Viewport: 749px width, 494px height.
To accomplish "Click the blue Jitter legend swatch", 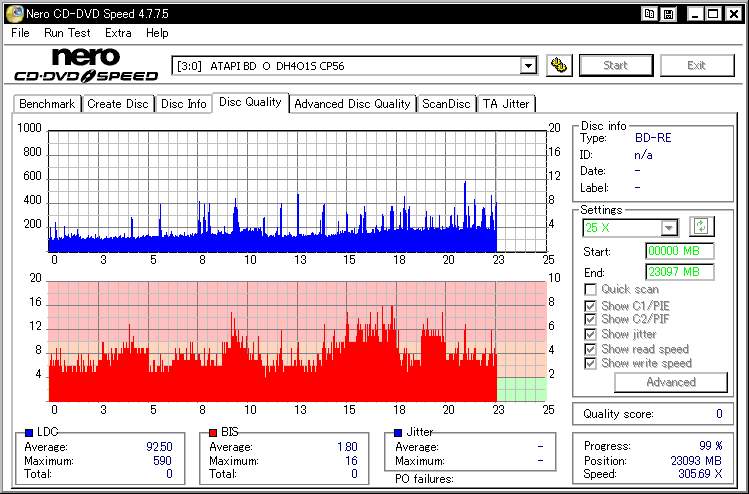I will 398,433.
